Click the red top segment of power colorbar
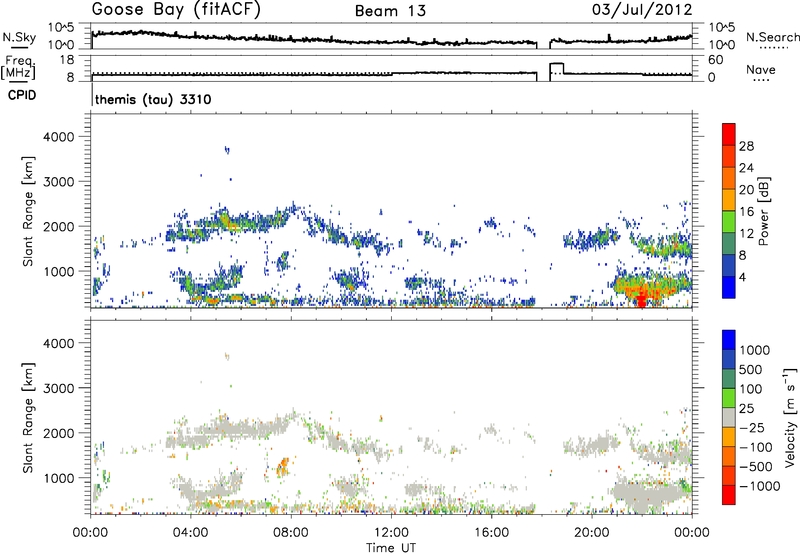The image size is (800, 554). tap(729, 135)
